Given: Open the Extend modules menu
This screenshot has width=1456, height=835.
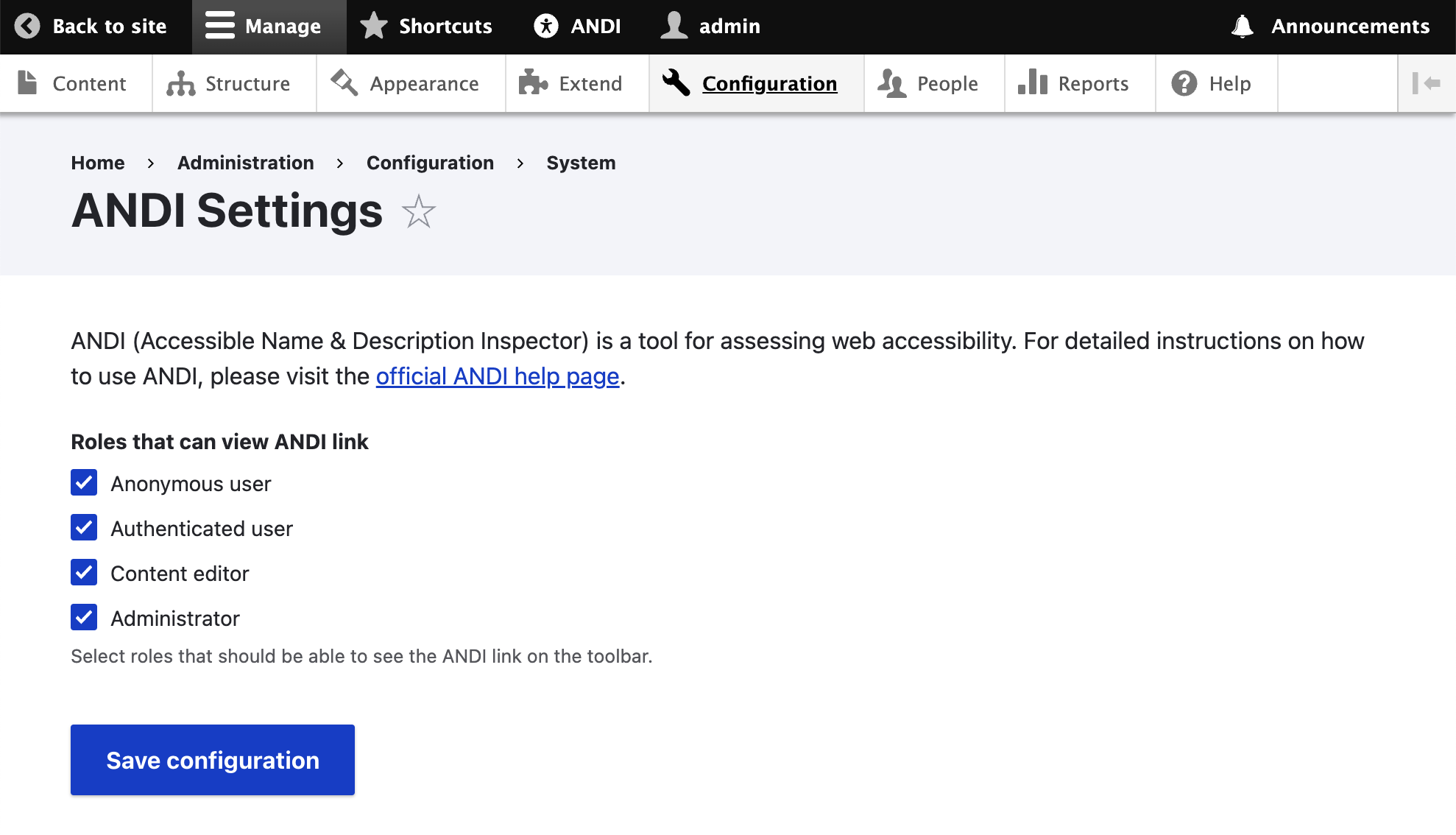Looking at the screenshot, I should [571, 84].
